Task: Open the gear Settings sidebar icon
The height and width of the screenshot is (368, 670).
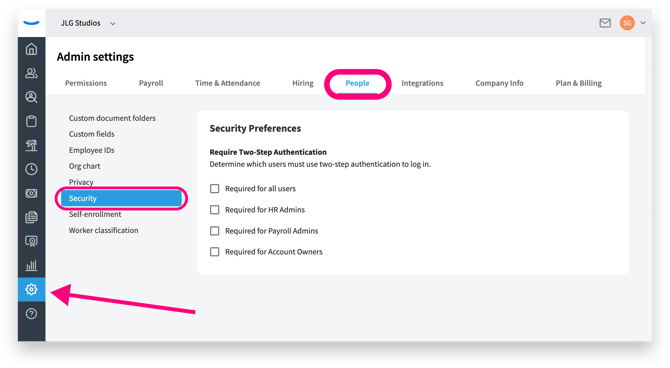Action: pos(31,289)
